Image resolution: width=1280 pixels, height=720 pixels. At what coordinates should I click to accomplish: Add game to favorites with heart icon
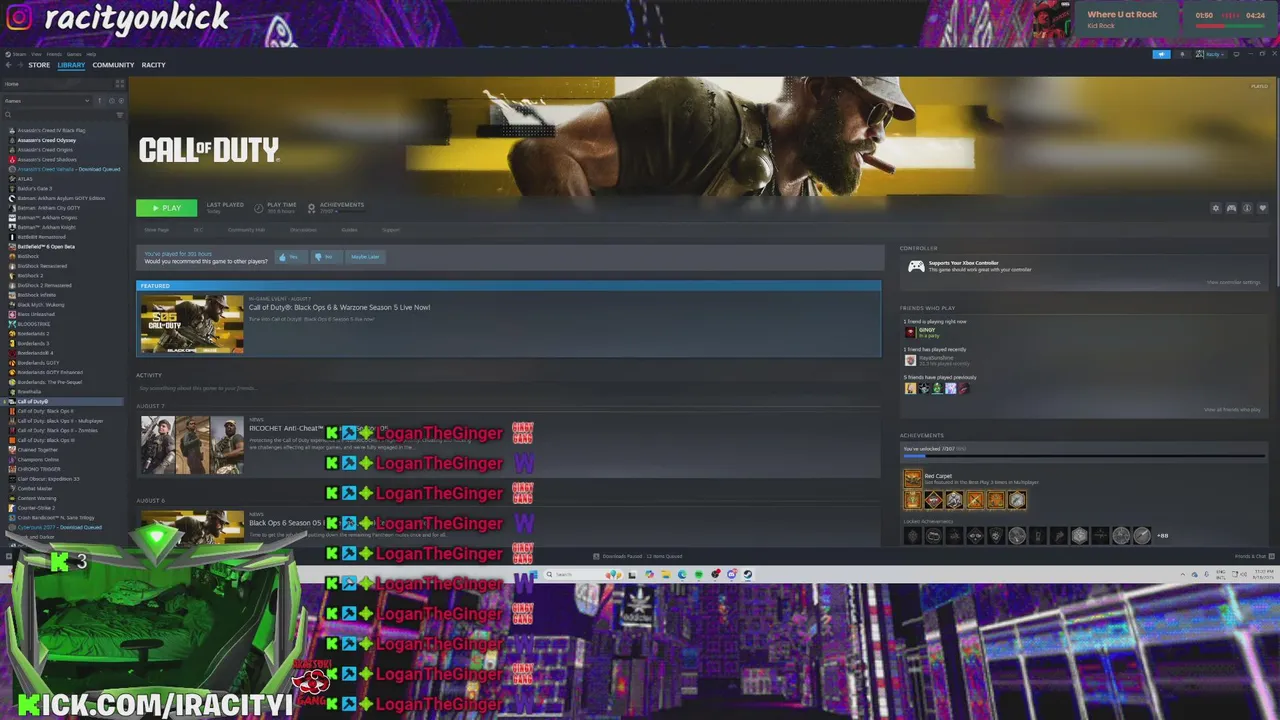click(x=1262, y=208)
